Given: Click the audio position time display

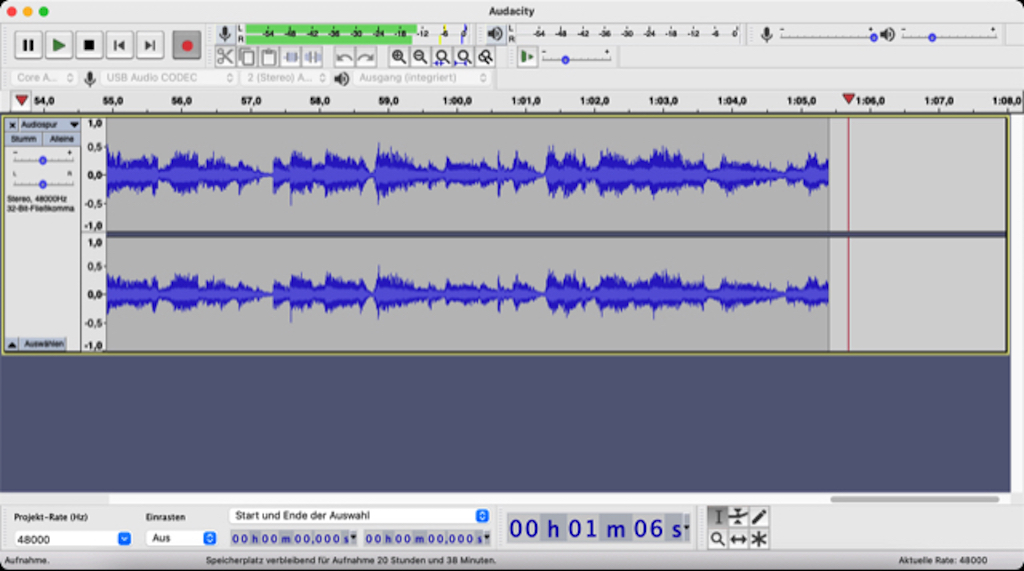Looking at the screenshot, I should click(x=598, y=529).
